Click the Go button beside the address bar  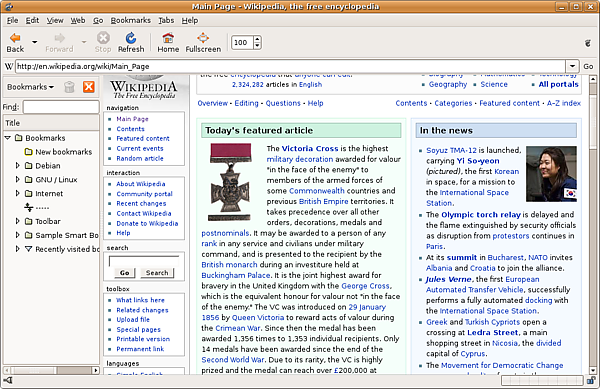point(589,67)
